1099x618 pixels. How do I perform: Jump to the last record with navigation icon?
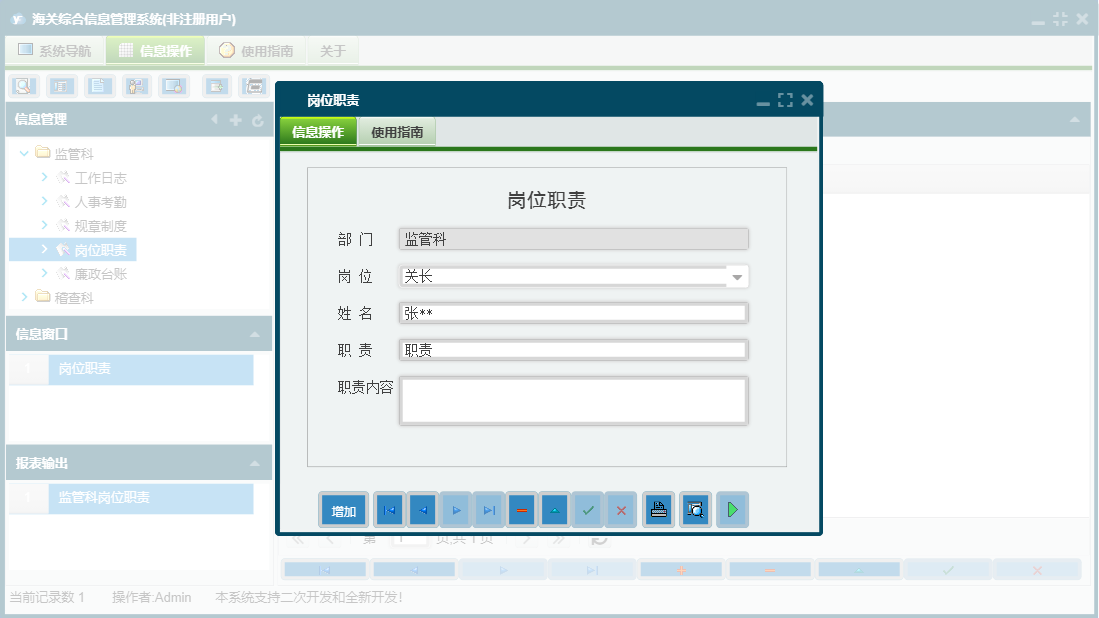[x=489, y=509]
